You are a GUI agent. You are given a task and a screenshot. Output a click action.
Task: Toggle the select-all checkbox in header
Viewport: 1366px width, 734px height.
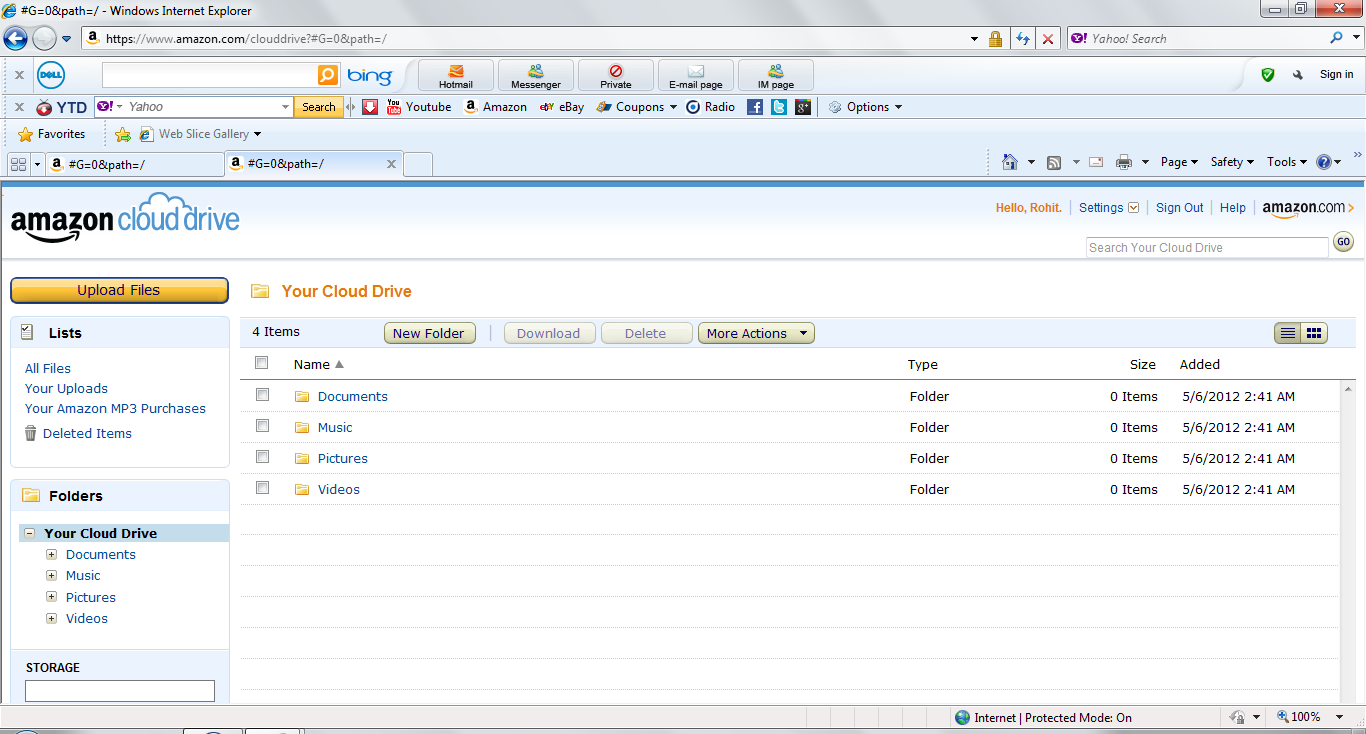pos(262,363)
